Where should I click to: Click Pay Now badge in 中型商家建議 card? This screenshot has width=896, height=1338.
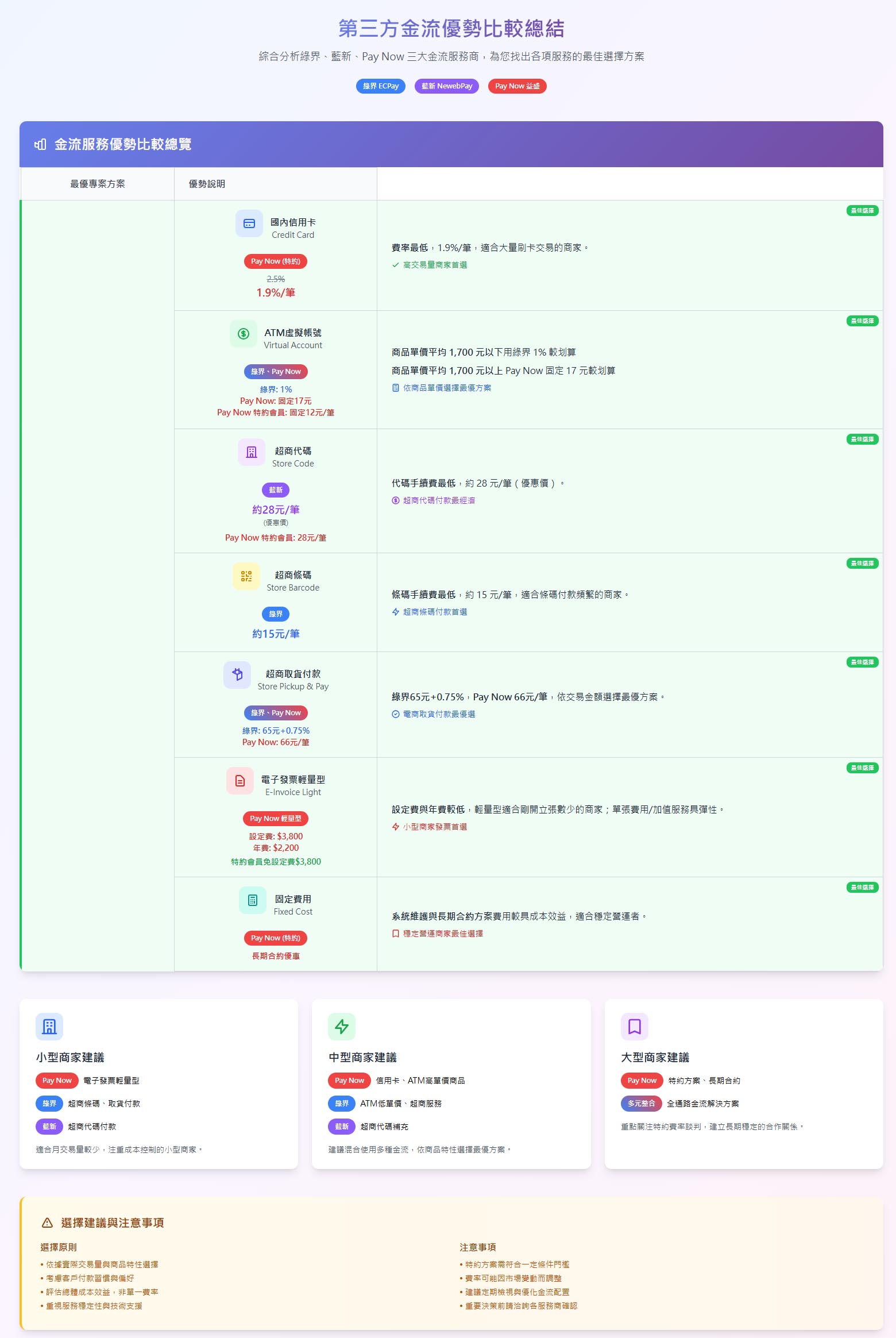click(x=349, y=1081)
